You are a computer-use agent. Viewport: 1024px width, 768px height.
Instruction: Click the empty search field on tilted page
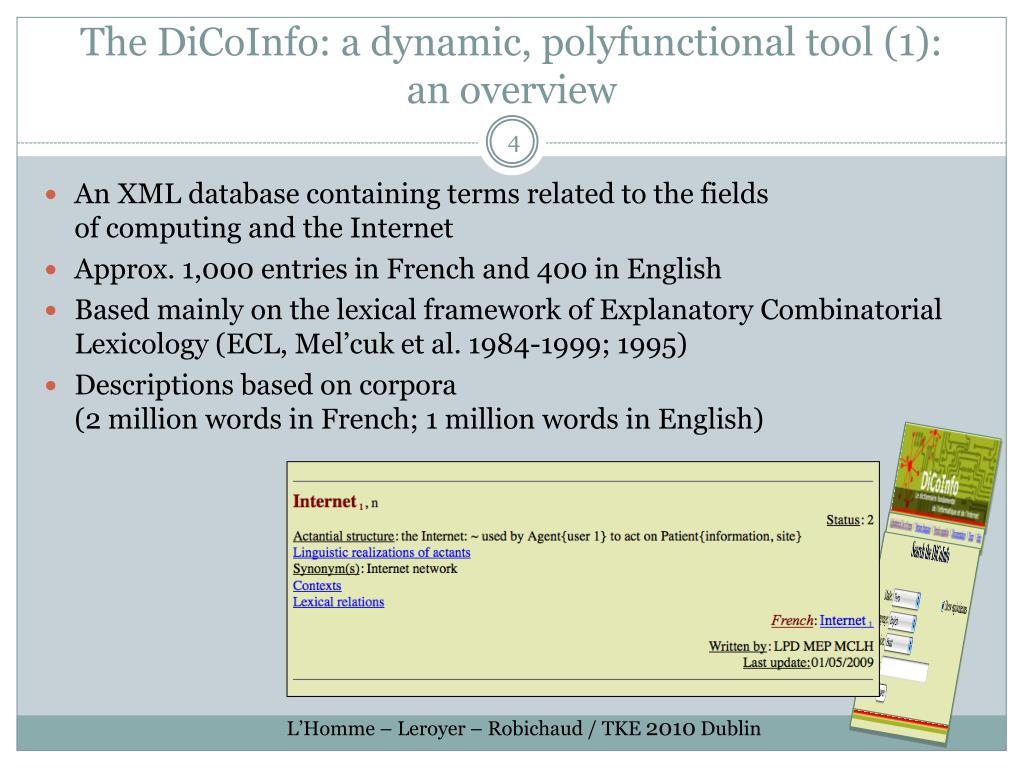(904, 671)
